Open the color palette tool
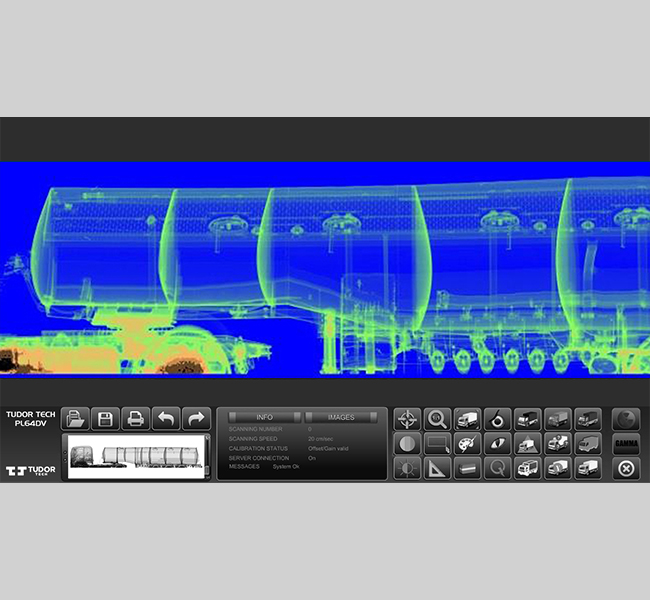This screenshot has width=650, height=600. click(467, 443)
